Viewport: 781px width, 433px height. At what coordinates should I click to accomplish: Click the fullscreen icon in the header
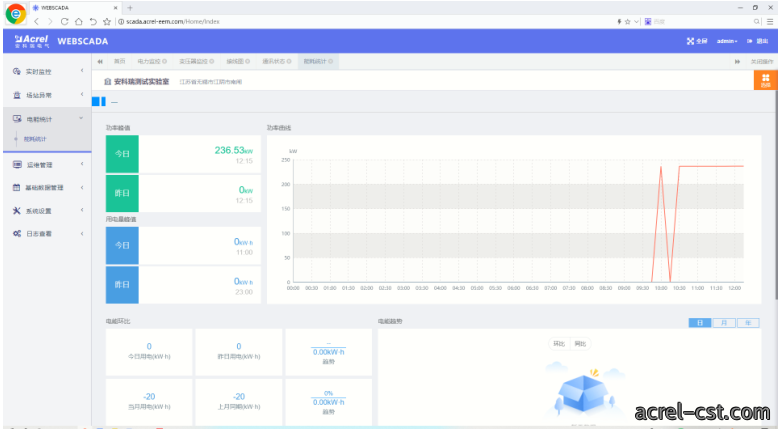(x=690, y=41)
